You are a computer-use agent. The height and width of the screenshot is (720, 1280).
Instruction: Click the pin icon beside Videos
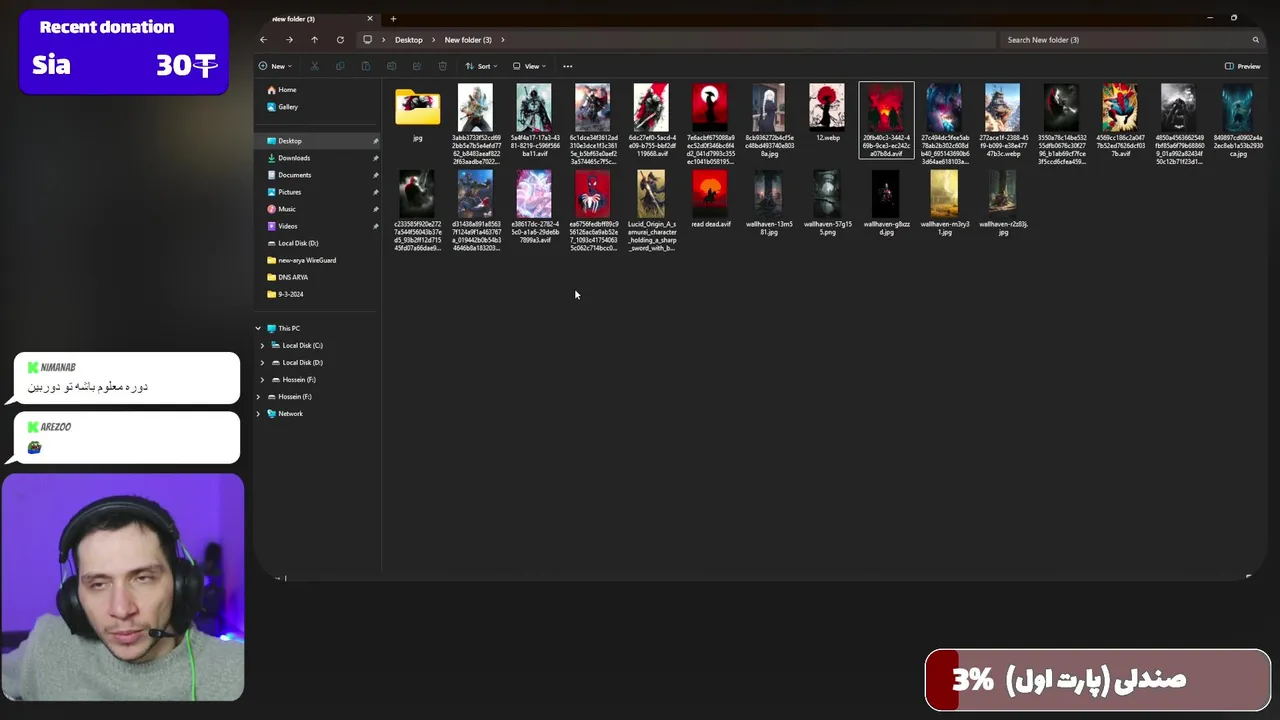click(x=375, y=226)
